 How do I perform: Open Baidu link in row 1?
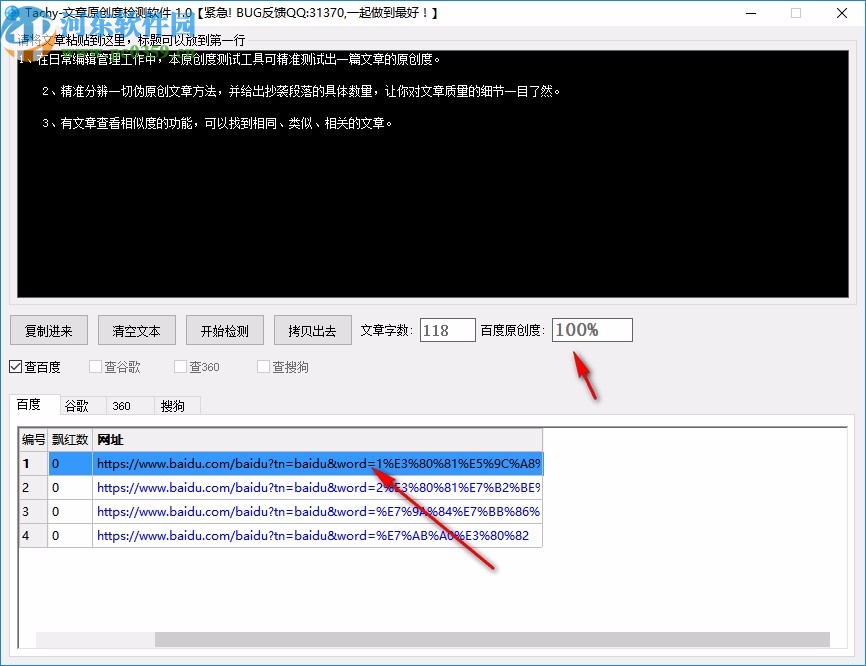coord(318,463)
